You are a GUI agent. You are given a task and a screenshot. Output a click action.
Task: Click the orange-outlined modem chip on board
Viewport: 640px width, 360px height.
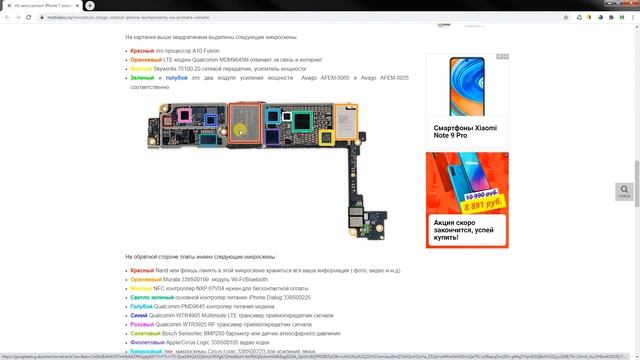346,122
